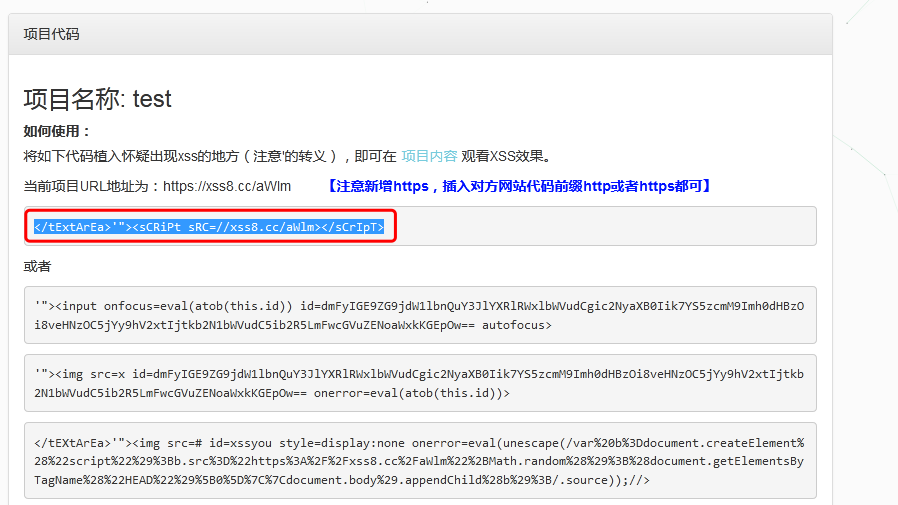Screen dimensions: 898x505
Task: Click the blue https notice text
Action: [x=519, y=186]
